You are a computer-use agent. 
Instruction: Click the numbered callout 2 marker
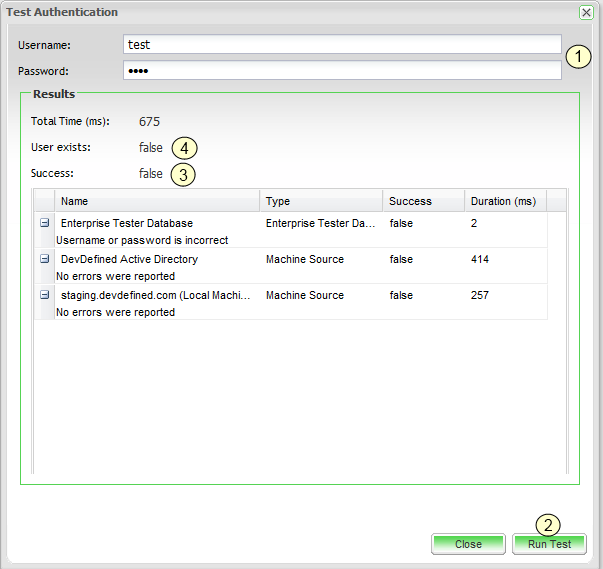pyautogui.click(x=548, y=524)
